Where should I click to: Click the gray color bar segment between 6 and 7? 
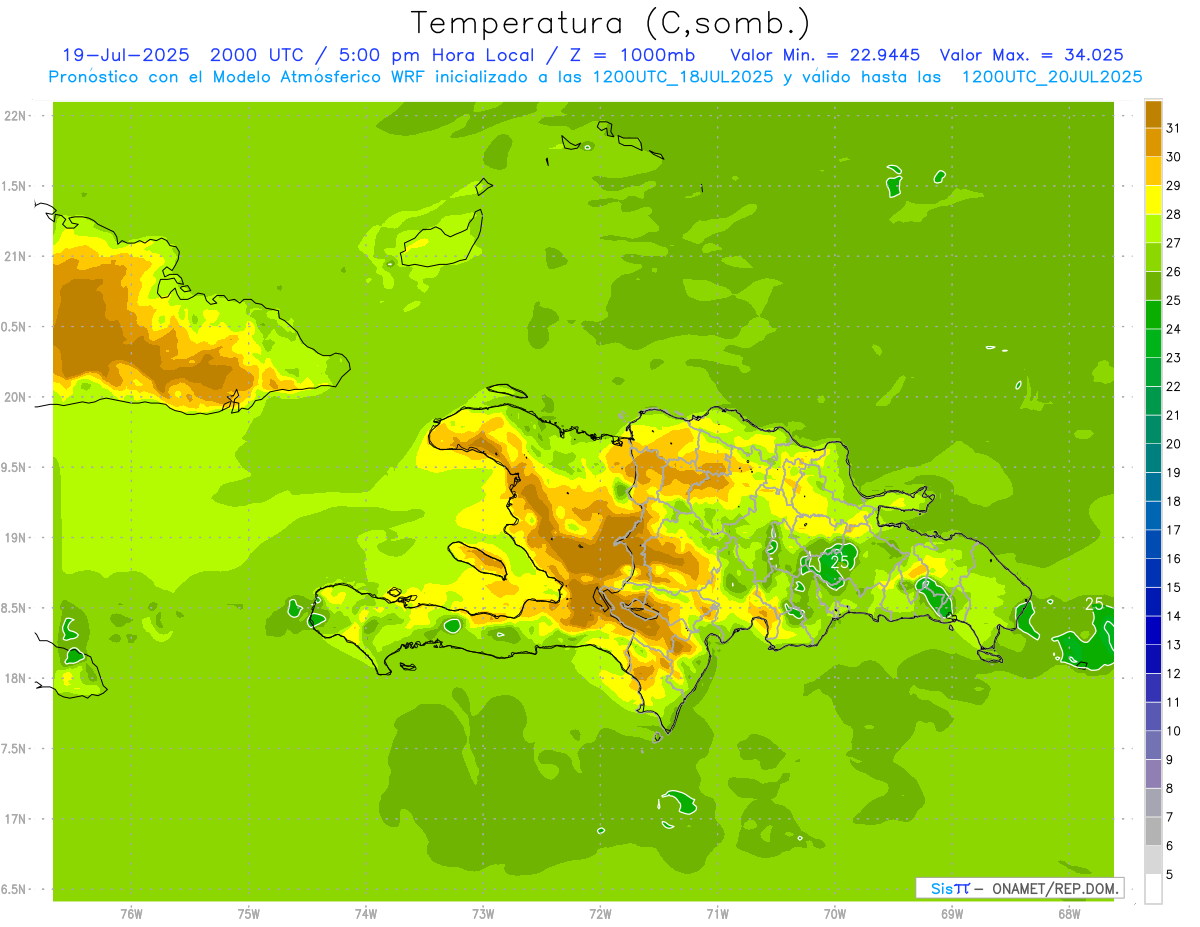1153,831
